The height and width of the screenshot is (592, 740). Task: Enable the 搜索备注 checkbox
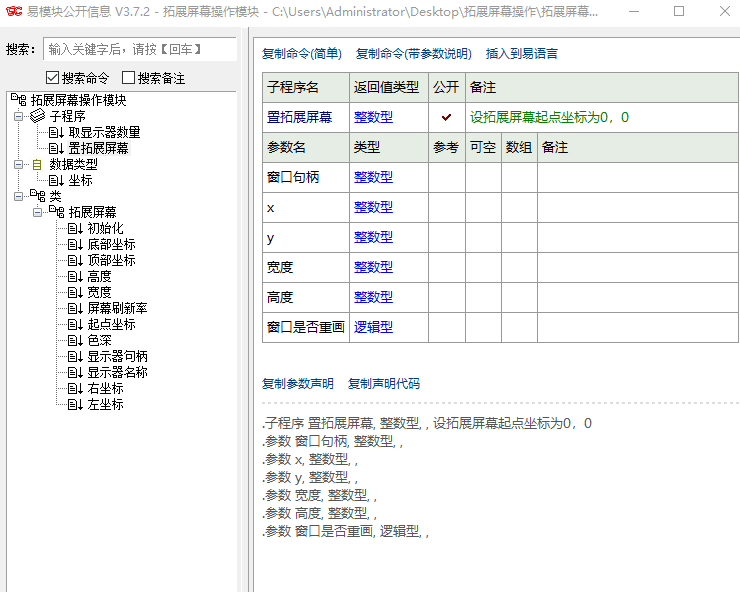pyautogui.click(x=129, y=78)
